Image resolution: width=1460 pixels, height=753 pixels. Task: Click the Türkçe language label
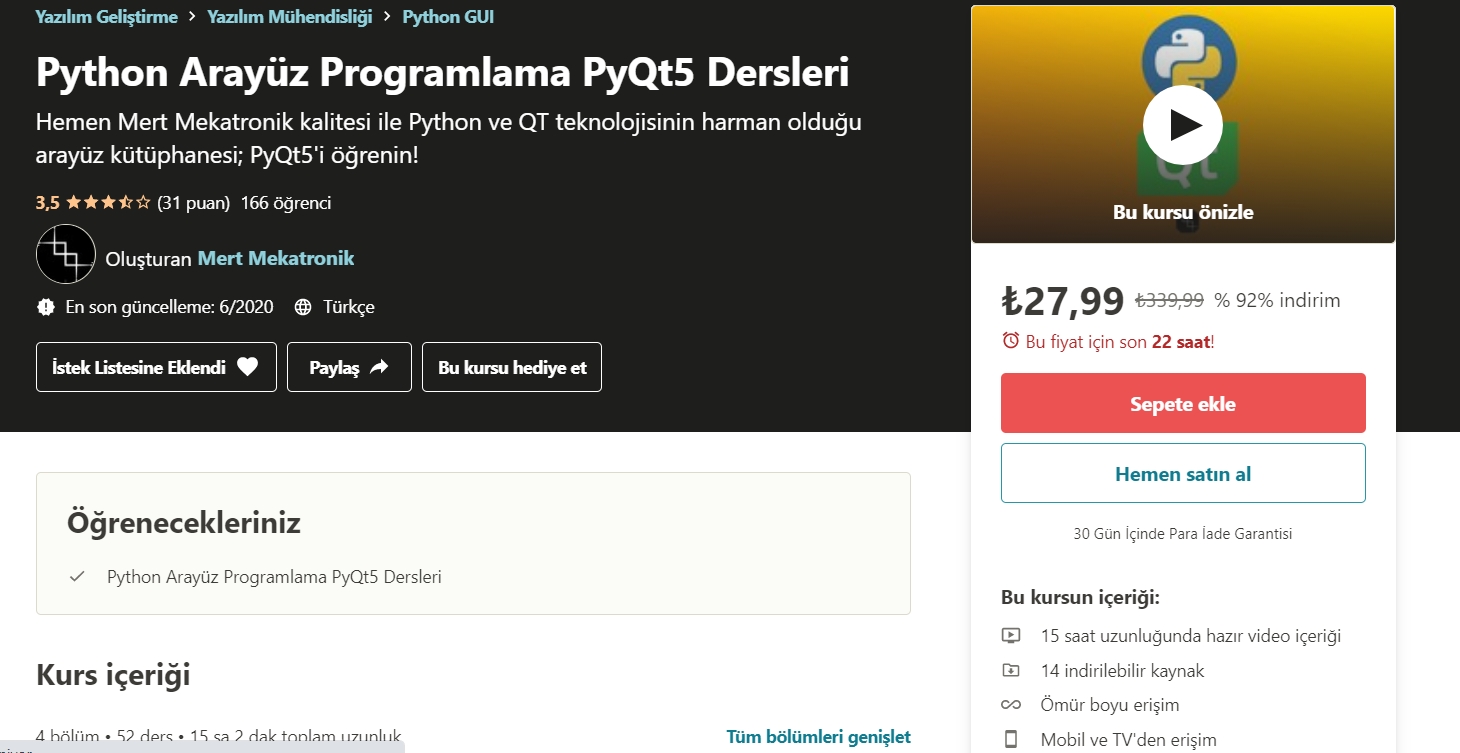pyautogui.click(x=349, y=307)
